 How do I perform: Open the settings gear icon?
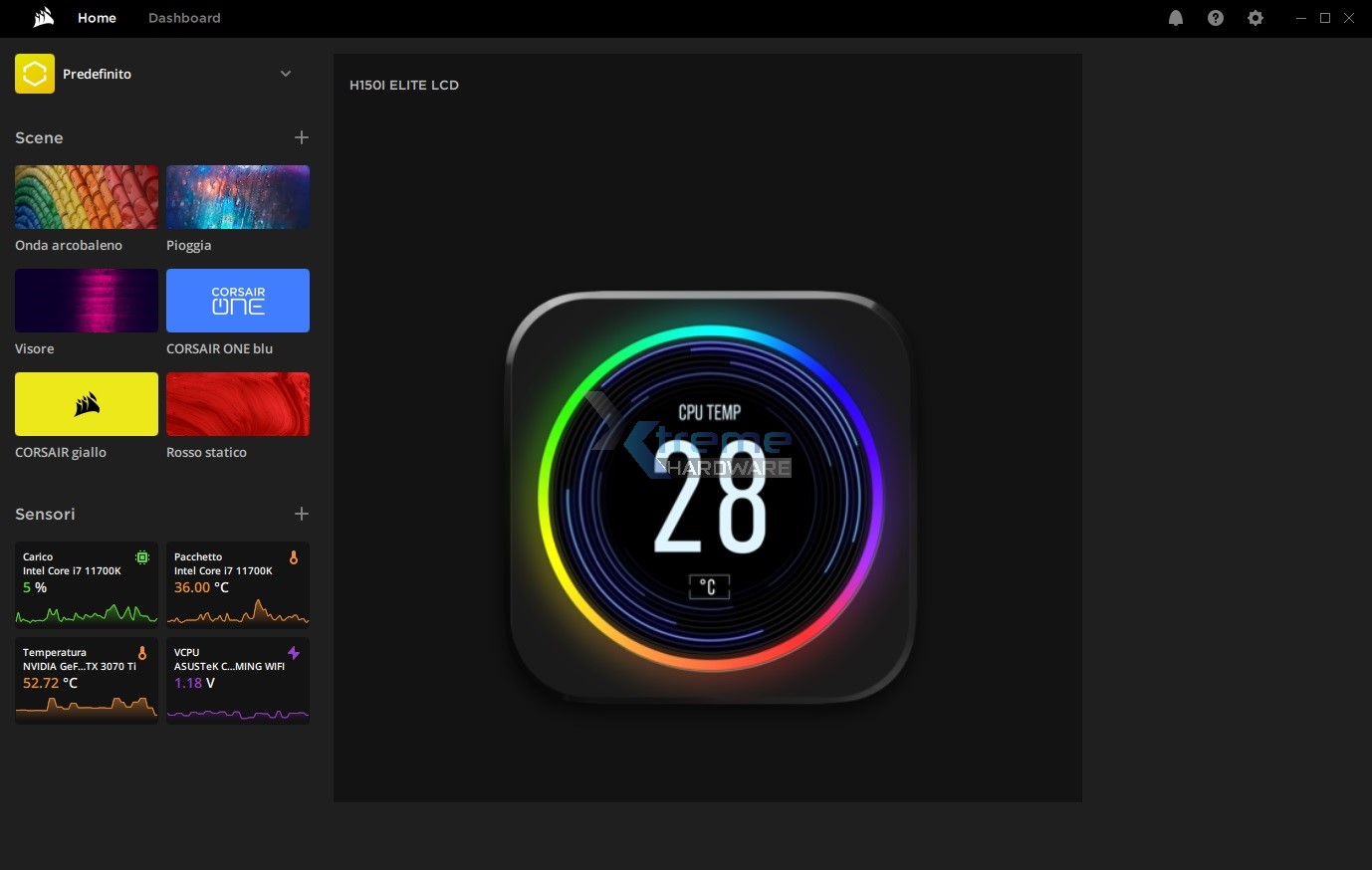coord(1256,18)
